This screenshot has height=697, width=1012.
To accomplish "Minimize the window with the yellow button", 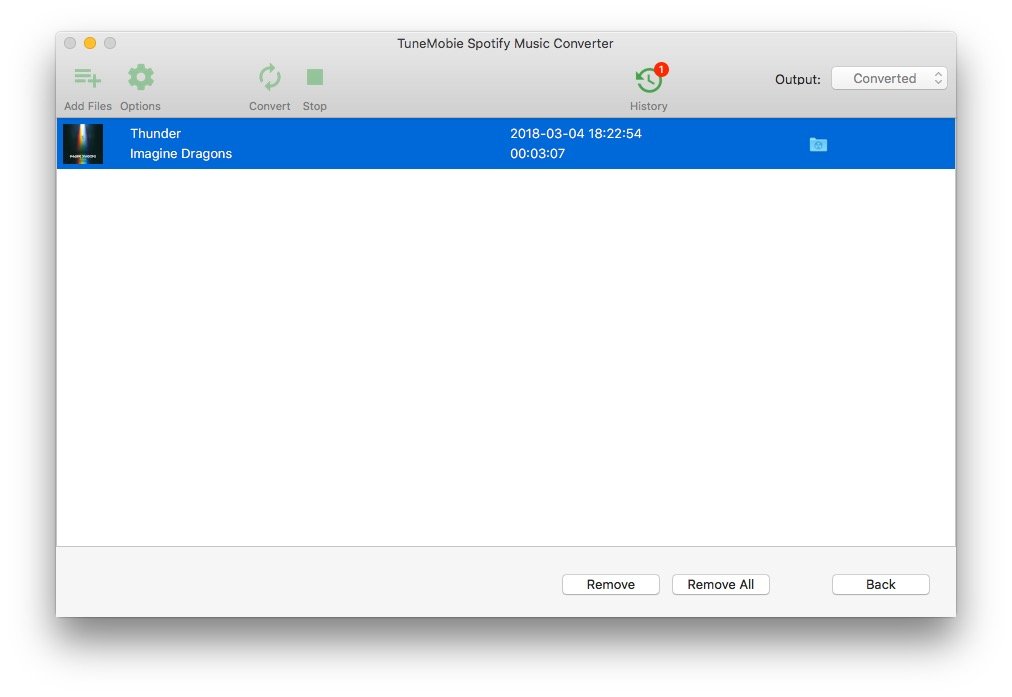I will click(x=90, y=43).
